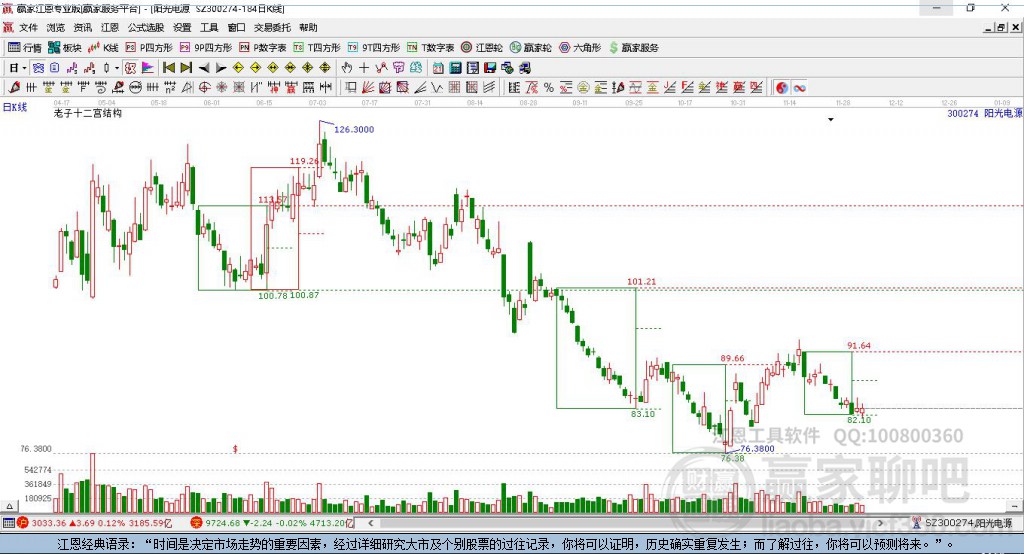The height and width of the screenshot is (554, 1024).
Task: Toggle the pink-blue flag chart icon
Action: pos(148,68)
